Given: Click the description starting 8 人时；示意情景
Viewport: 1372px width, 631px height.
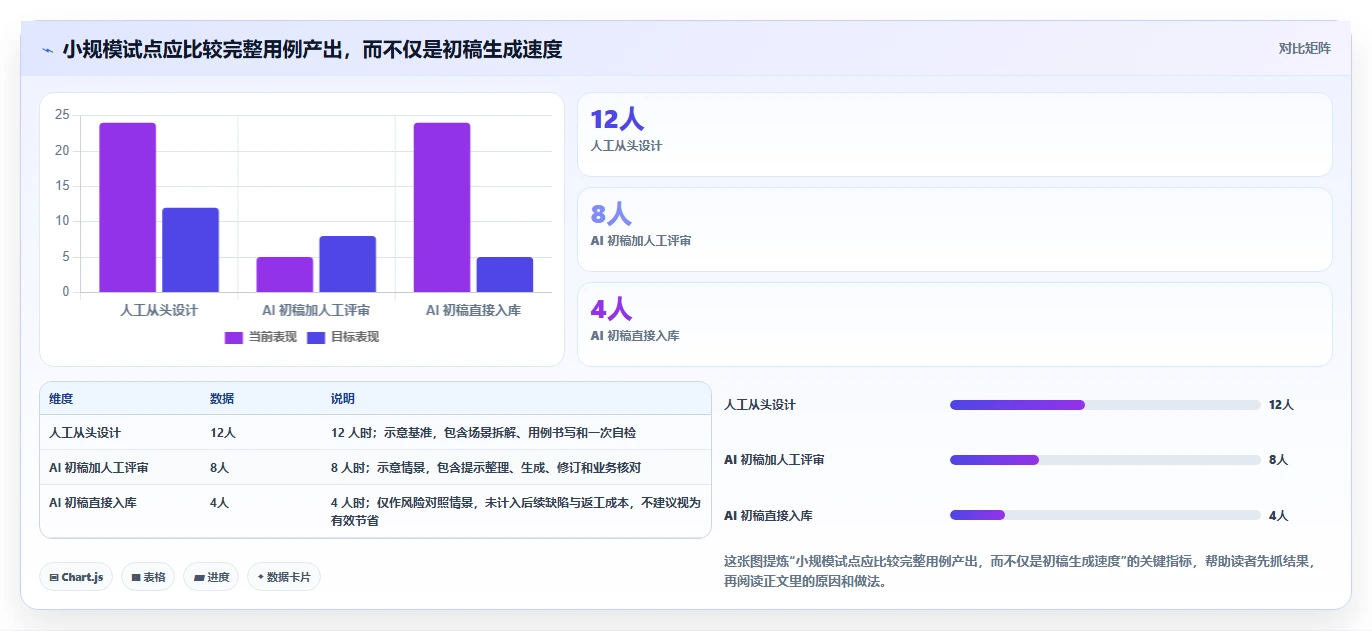Looking at the screenshot, I should point(486,468).
